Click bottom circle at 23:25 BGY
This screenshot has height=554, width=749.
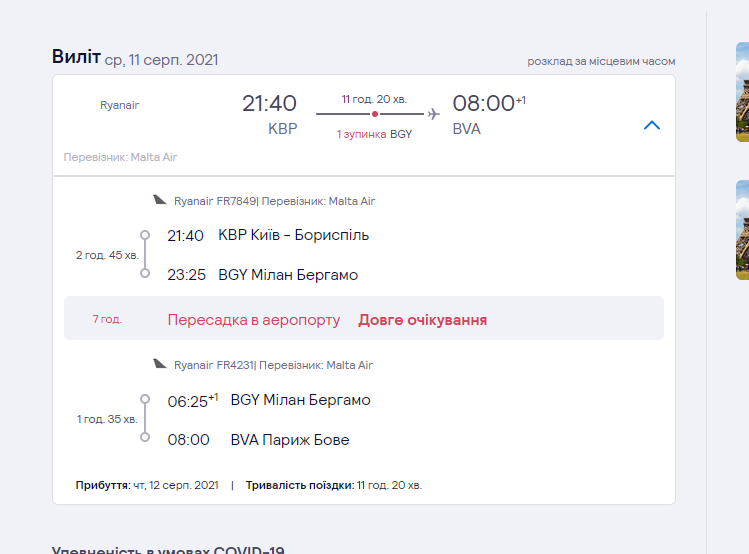pyautogui.click(x=145, y=273)
